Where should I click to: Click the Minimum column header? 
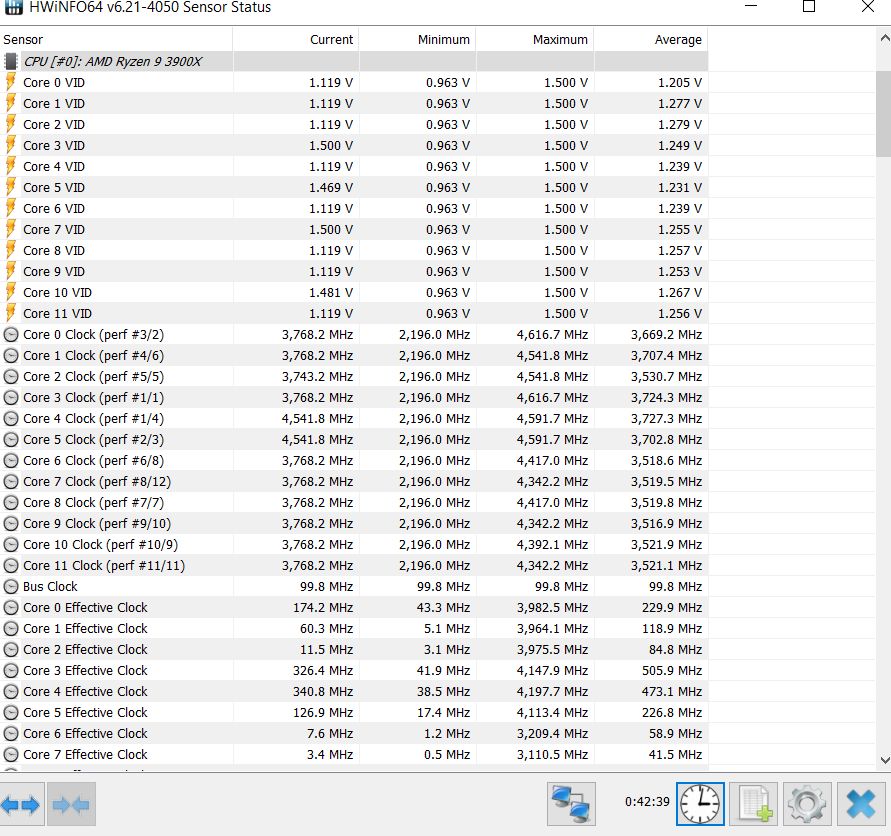418,40
